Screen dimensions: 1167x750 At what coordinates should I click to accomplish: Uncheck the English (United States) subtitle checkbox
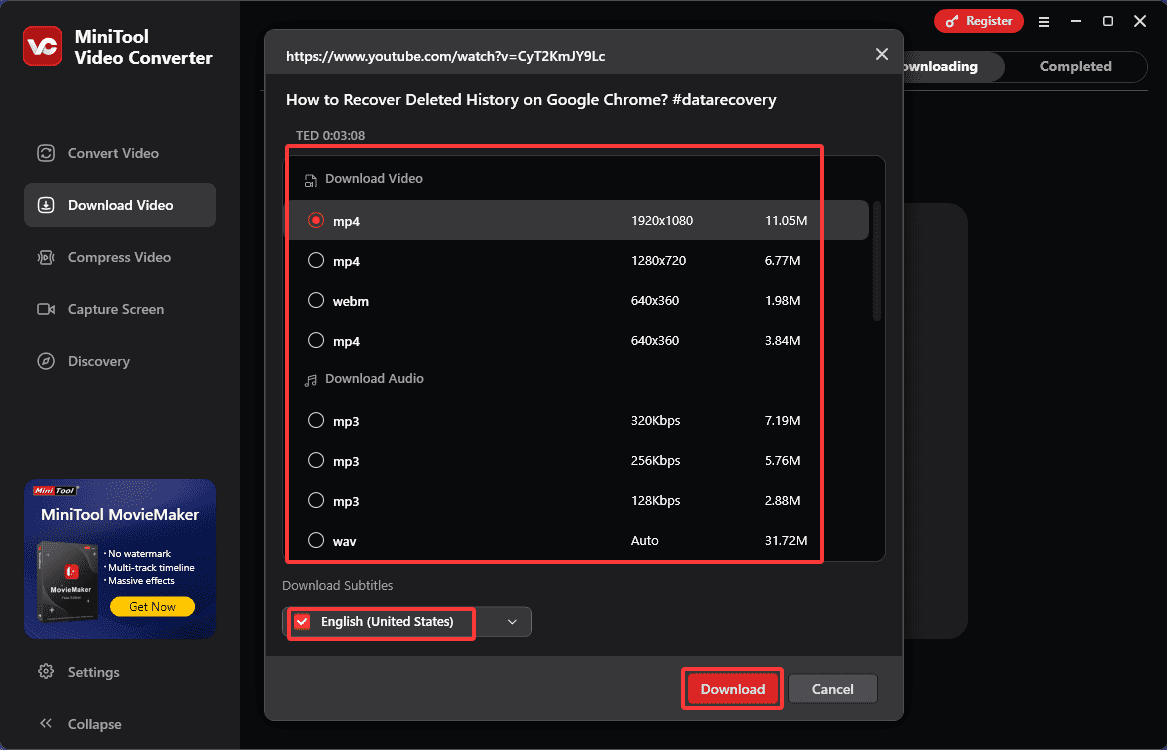302,622
